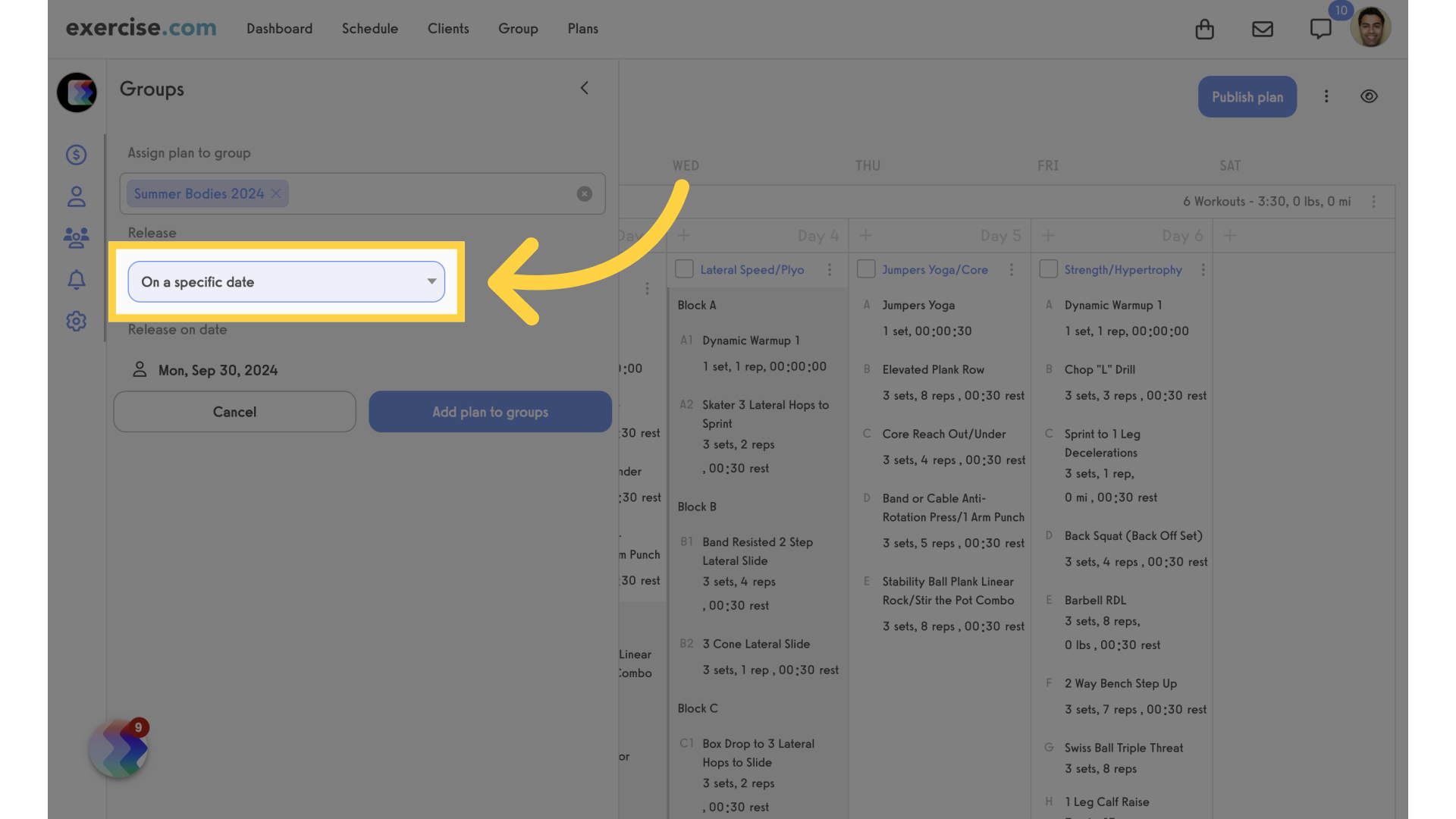The width and height of the screenshot is (1456, 819).
Task: Click the Assign plan to group input field
Action: click(x=362, y=194)
